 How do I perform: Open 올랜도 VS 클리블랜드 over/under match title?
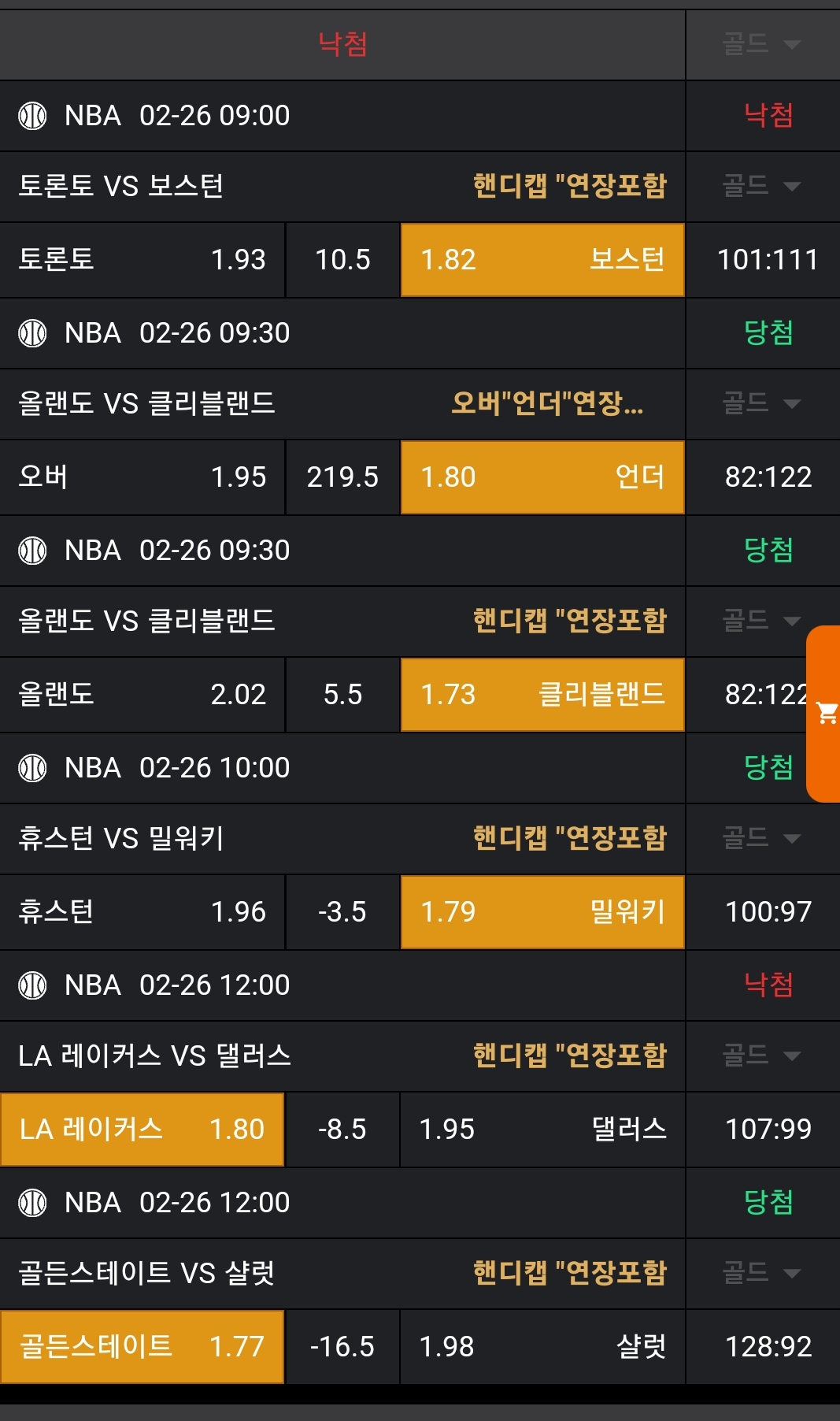click(x=147, y=404)
